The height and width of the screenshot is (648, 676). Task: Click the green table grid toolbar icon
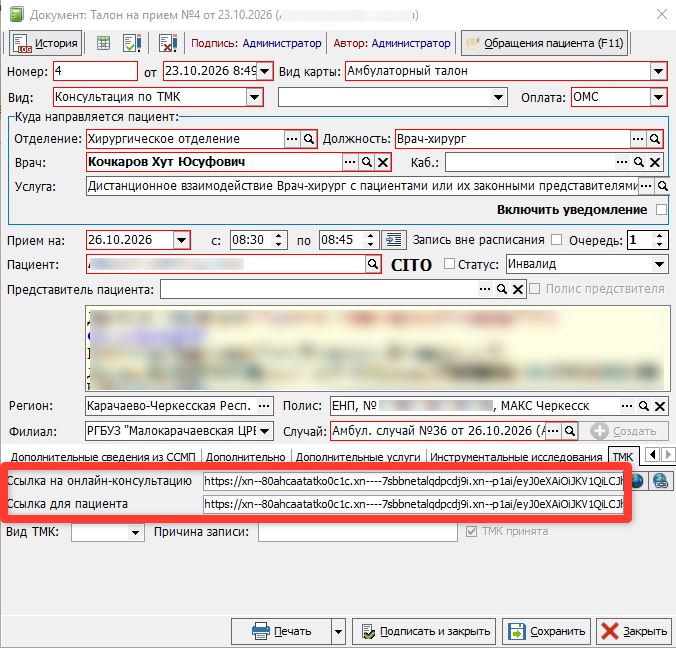pos(103,43)
